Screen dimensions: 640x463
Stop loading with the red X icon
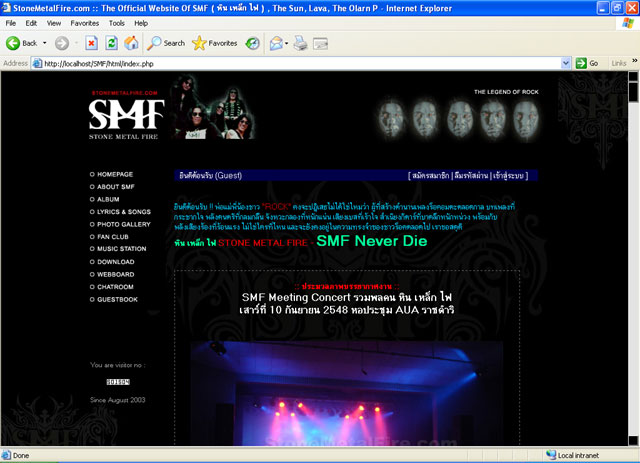point(91,43)
